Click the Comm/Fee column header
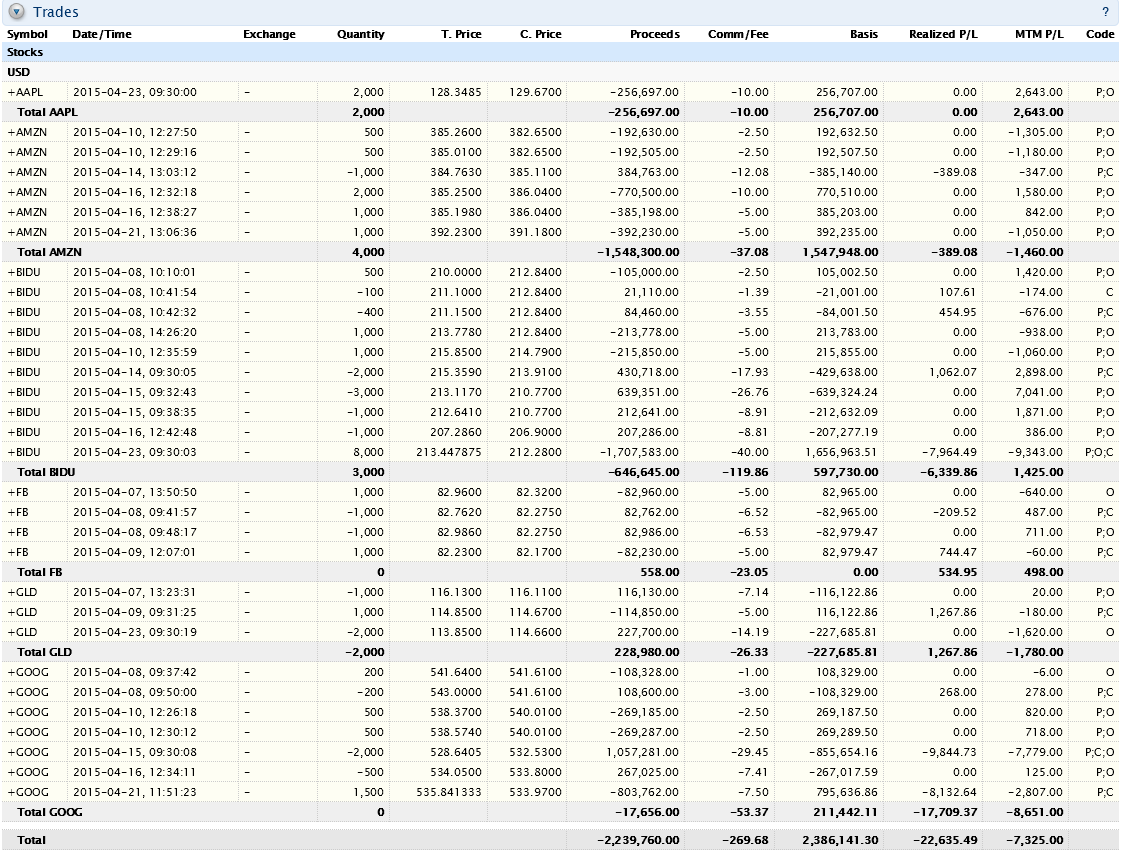 click(x=738, y=34)
